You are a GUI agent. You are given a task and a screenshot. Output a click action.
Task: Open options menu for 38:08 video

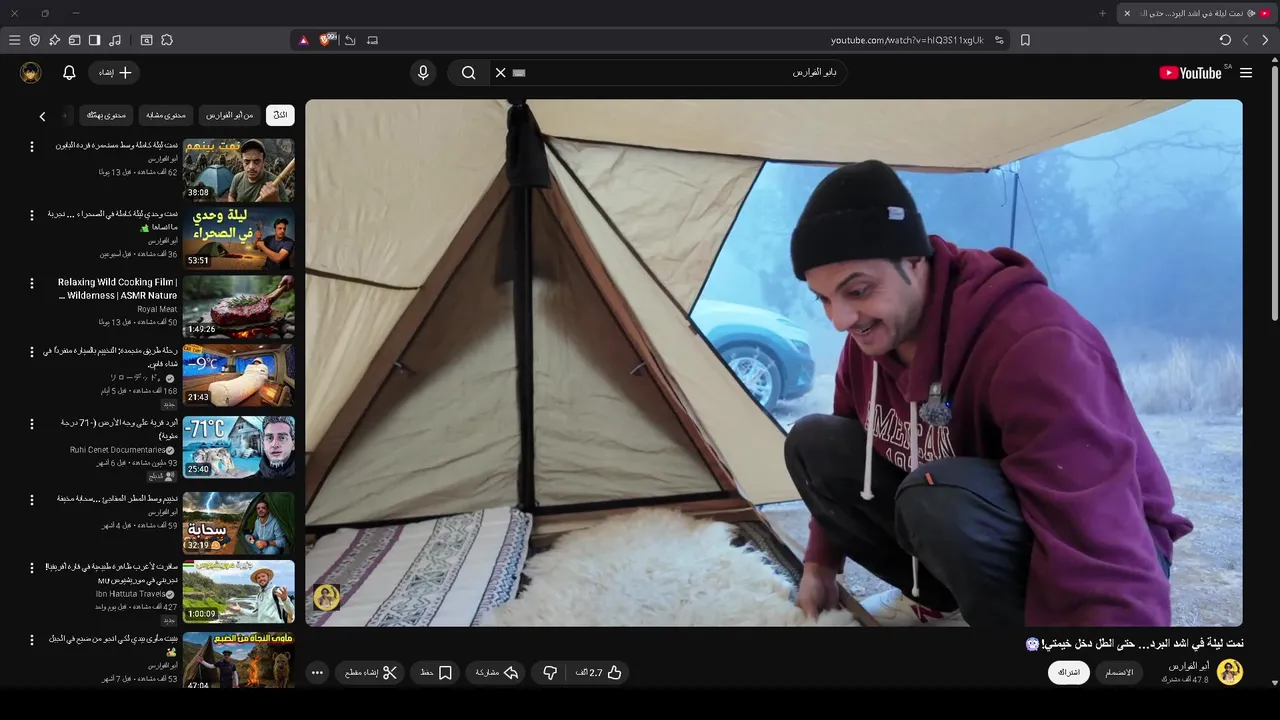pos(31,147)
